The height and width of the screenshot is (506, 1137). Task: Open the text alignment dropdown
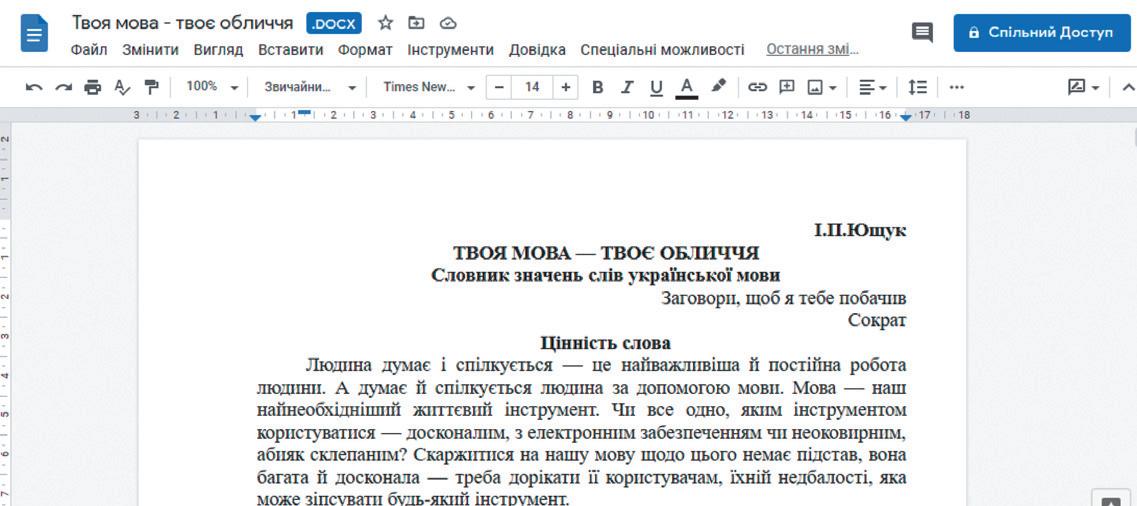point(873,87)
